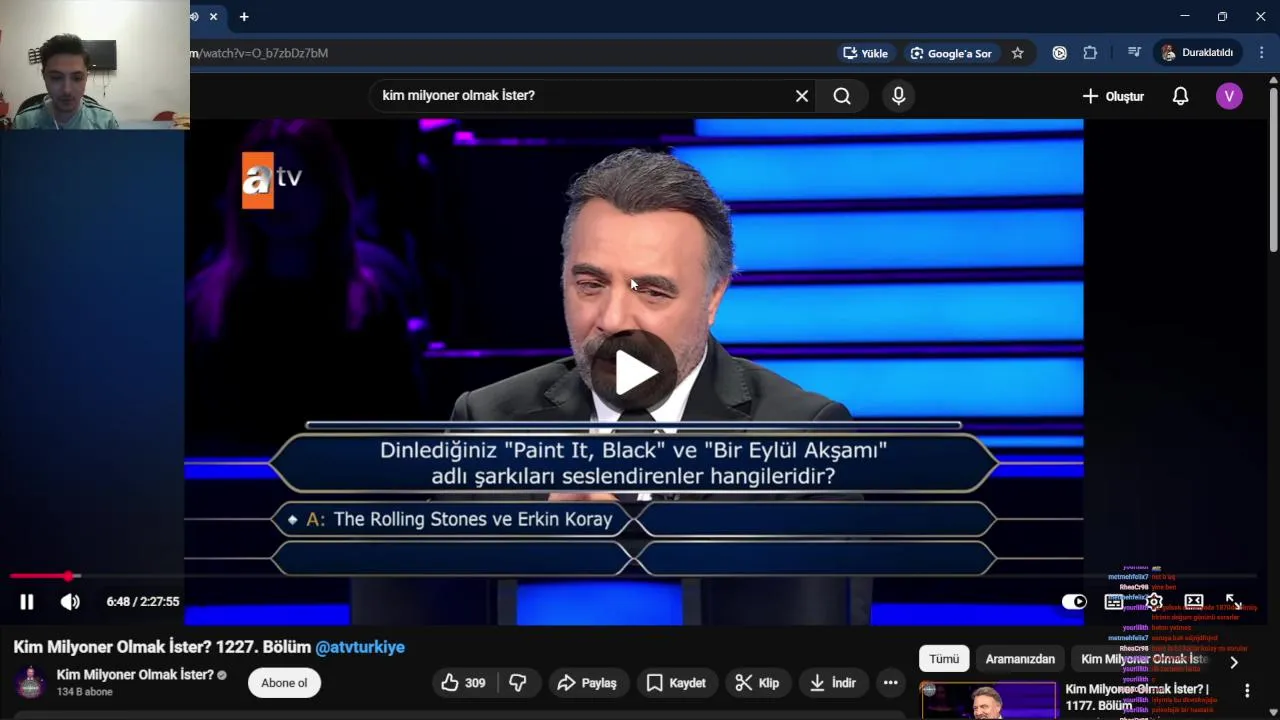This screenshot has height=720, width=1280.
Task: Start voice search with the microphone
Action: point(898,96)
